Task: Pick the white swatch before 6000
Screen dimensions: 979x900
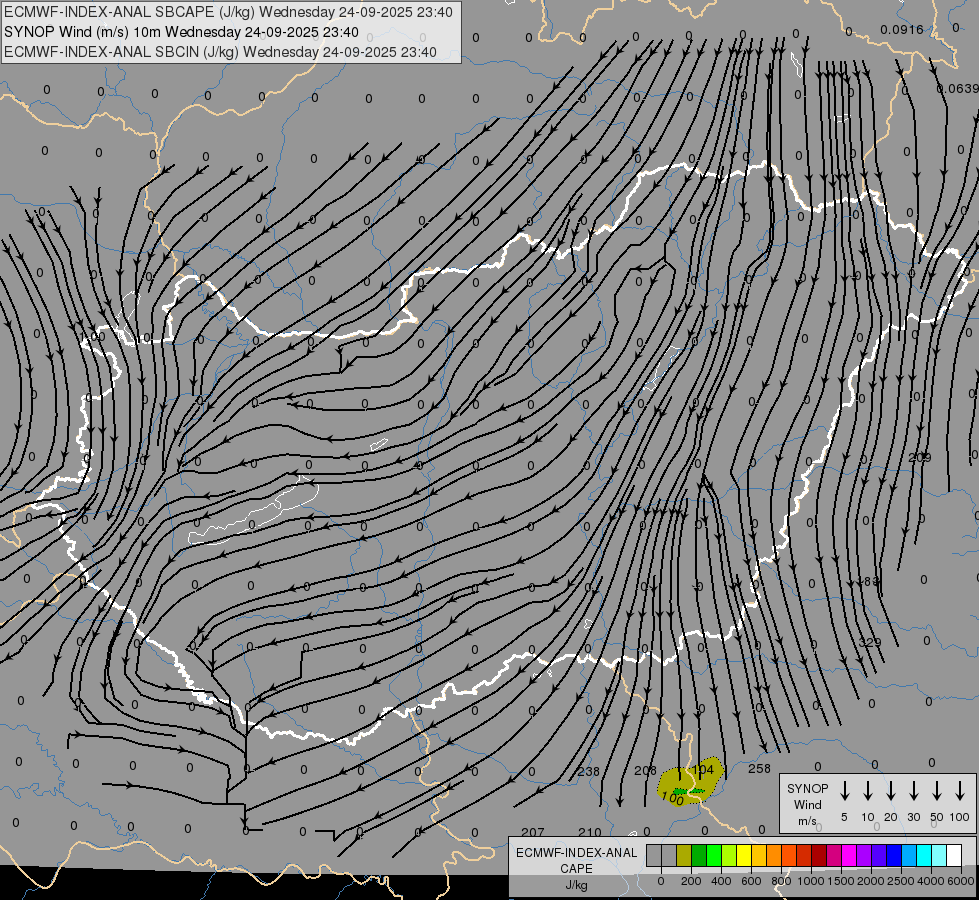Action: point(955,855)
